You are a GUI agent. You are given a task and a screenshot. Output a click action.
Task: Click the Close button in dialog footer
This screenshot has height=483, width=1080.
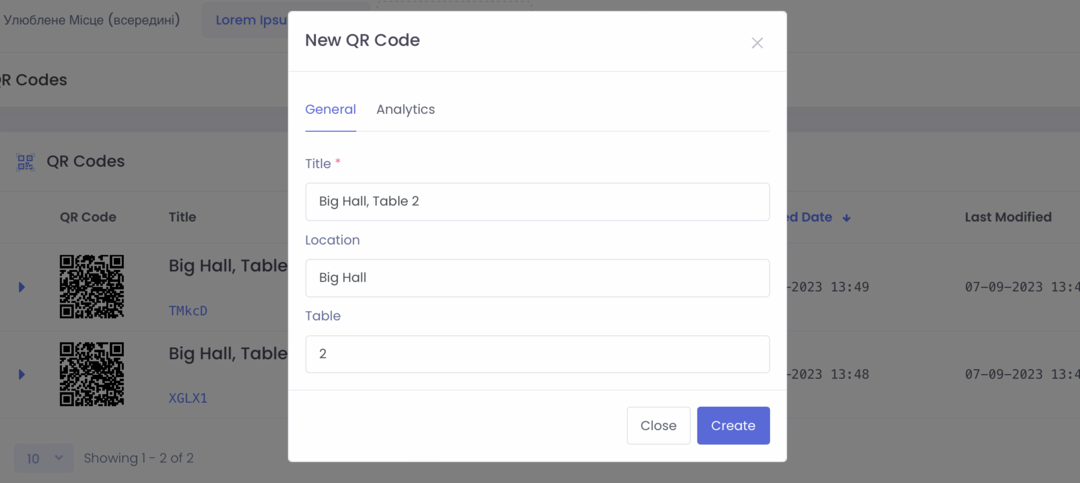658,426
